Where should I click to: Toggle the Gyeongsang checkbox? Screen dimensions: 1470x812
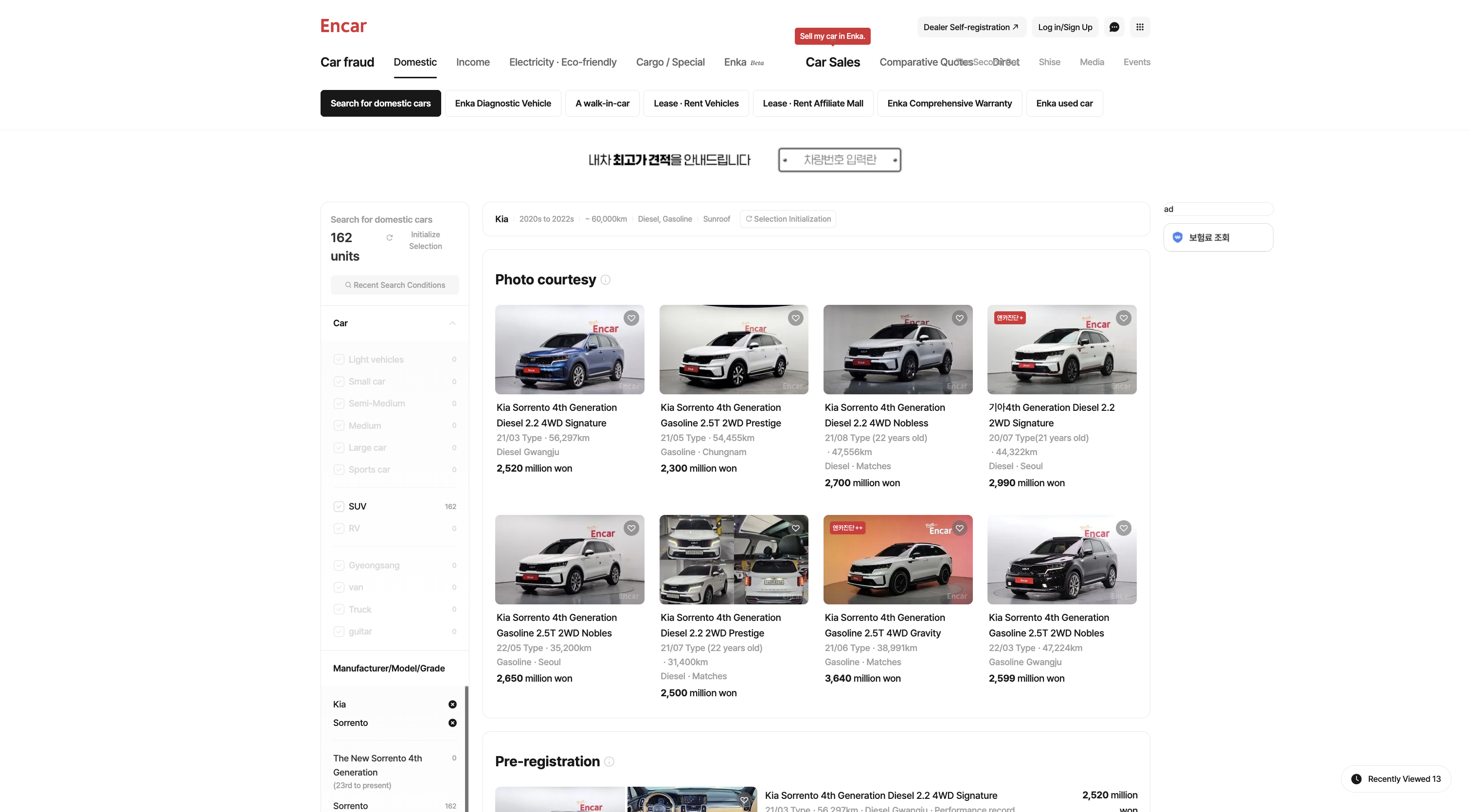point(339,565)
